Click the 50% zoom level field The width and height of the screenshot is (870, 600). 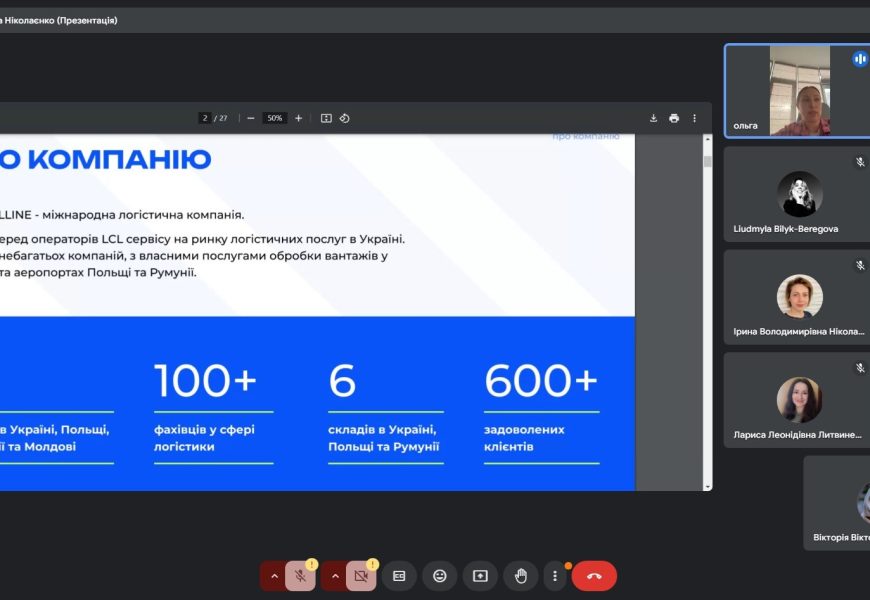click(x=274, y=118)
